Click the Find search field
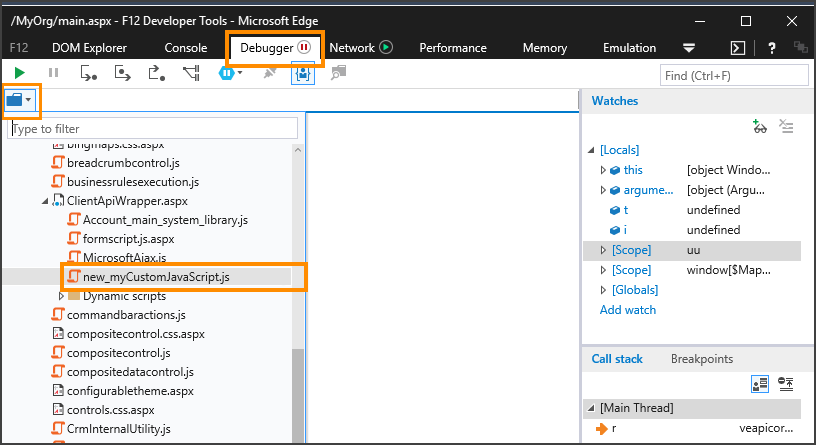Image resolution: width=816 pixels, height=445 pixels. [730, 75]
